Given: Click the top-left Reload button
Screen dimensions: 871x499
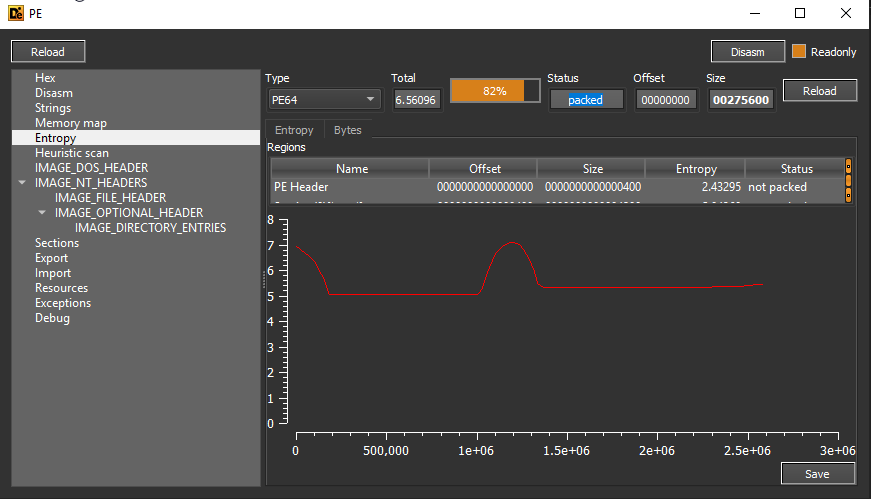Looking at the screenshot, I should pyautogui.click(x=48, y=52).
